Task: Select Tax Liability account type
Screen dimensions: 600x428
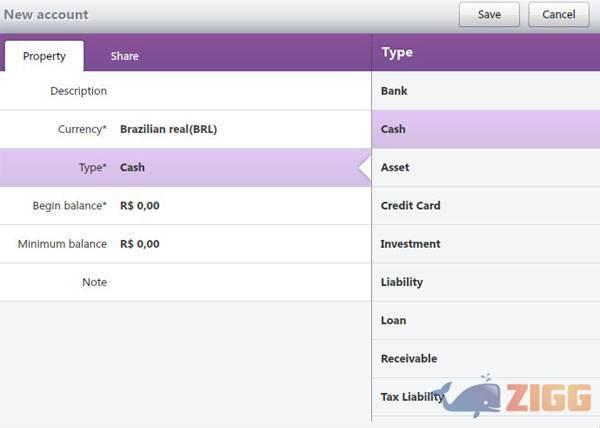Action: 412,397
